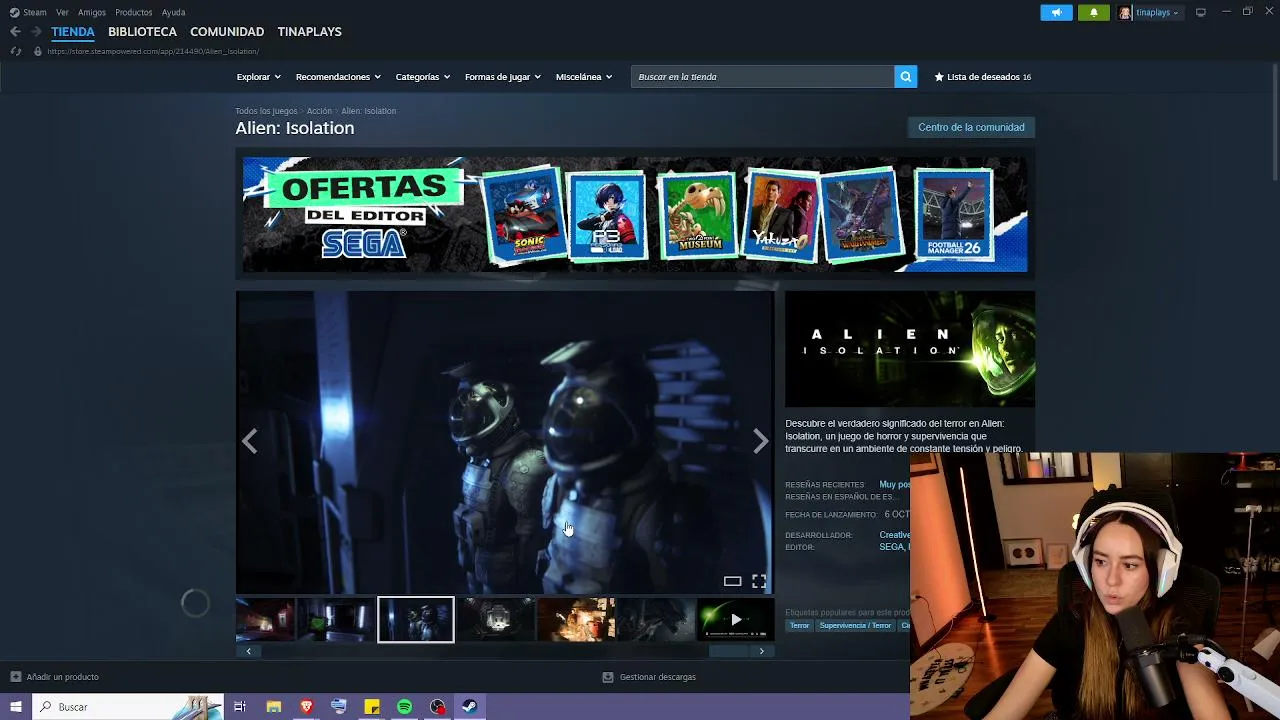Screen dimensions: 1280x720
Task: Go back with the navigation arrow
Action: (15, 32)
